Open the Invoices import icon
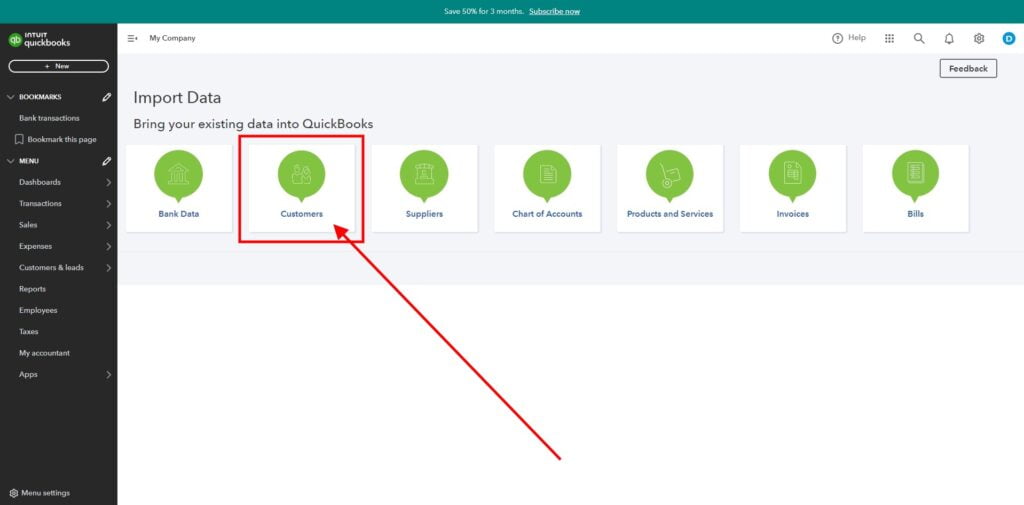Image resolution: width=1024 pixels, height=505 pixels. coord(792,174)
